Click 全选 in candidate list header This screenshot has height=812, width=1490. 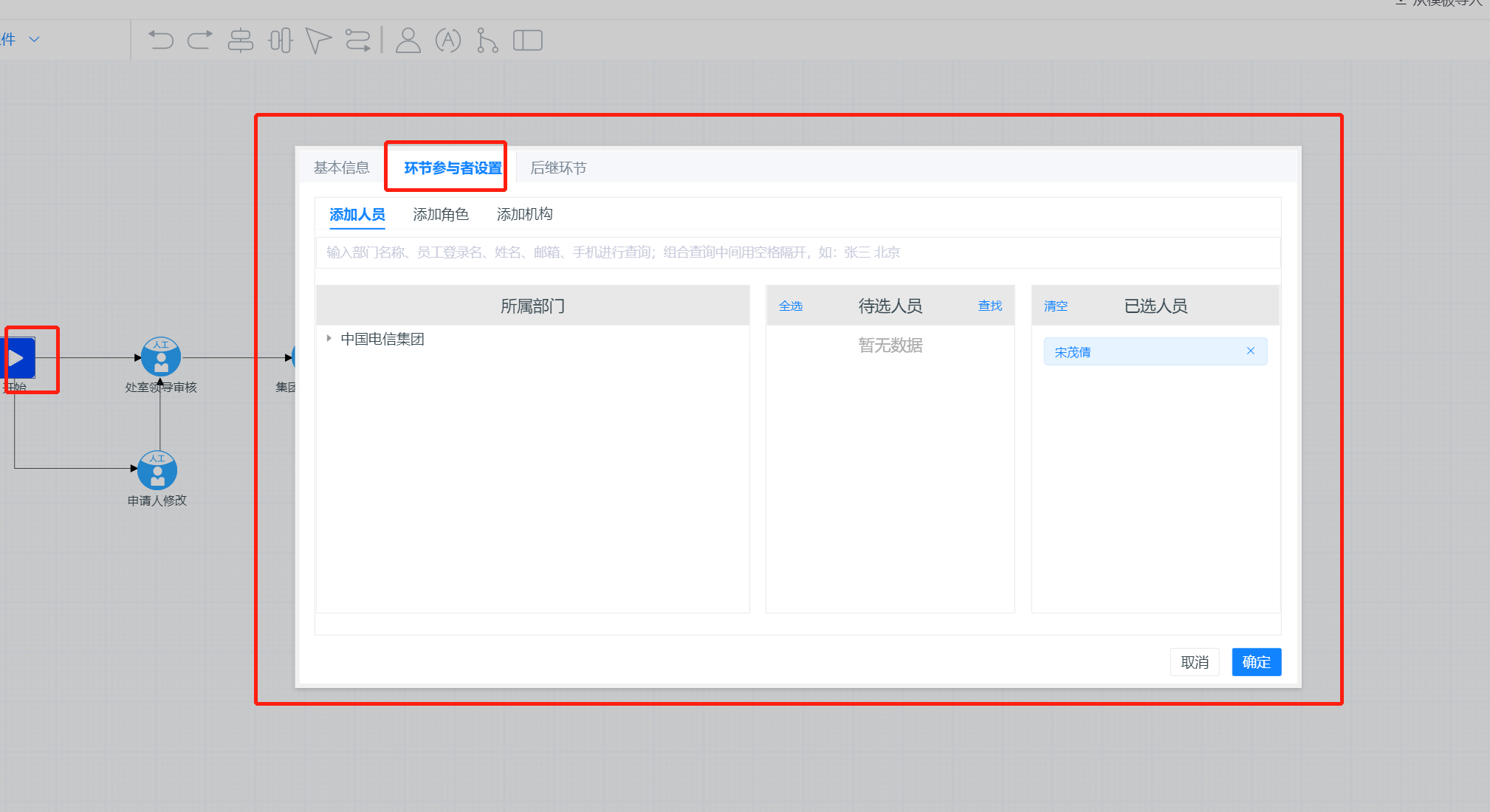pos(791,306)
